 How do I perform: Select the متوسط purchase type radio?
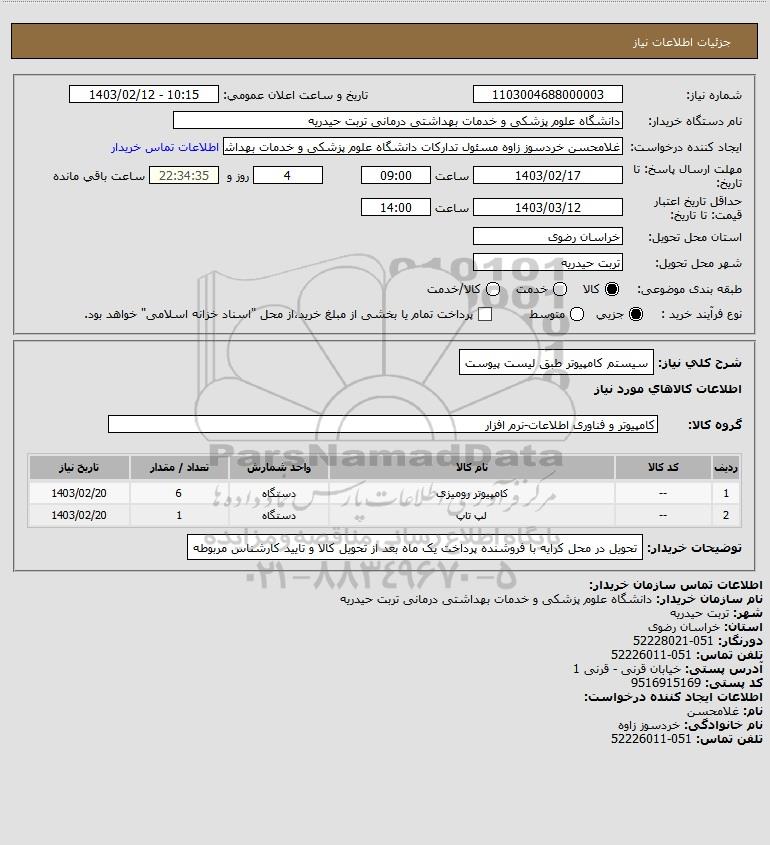pos(577,314)
